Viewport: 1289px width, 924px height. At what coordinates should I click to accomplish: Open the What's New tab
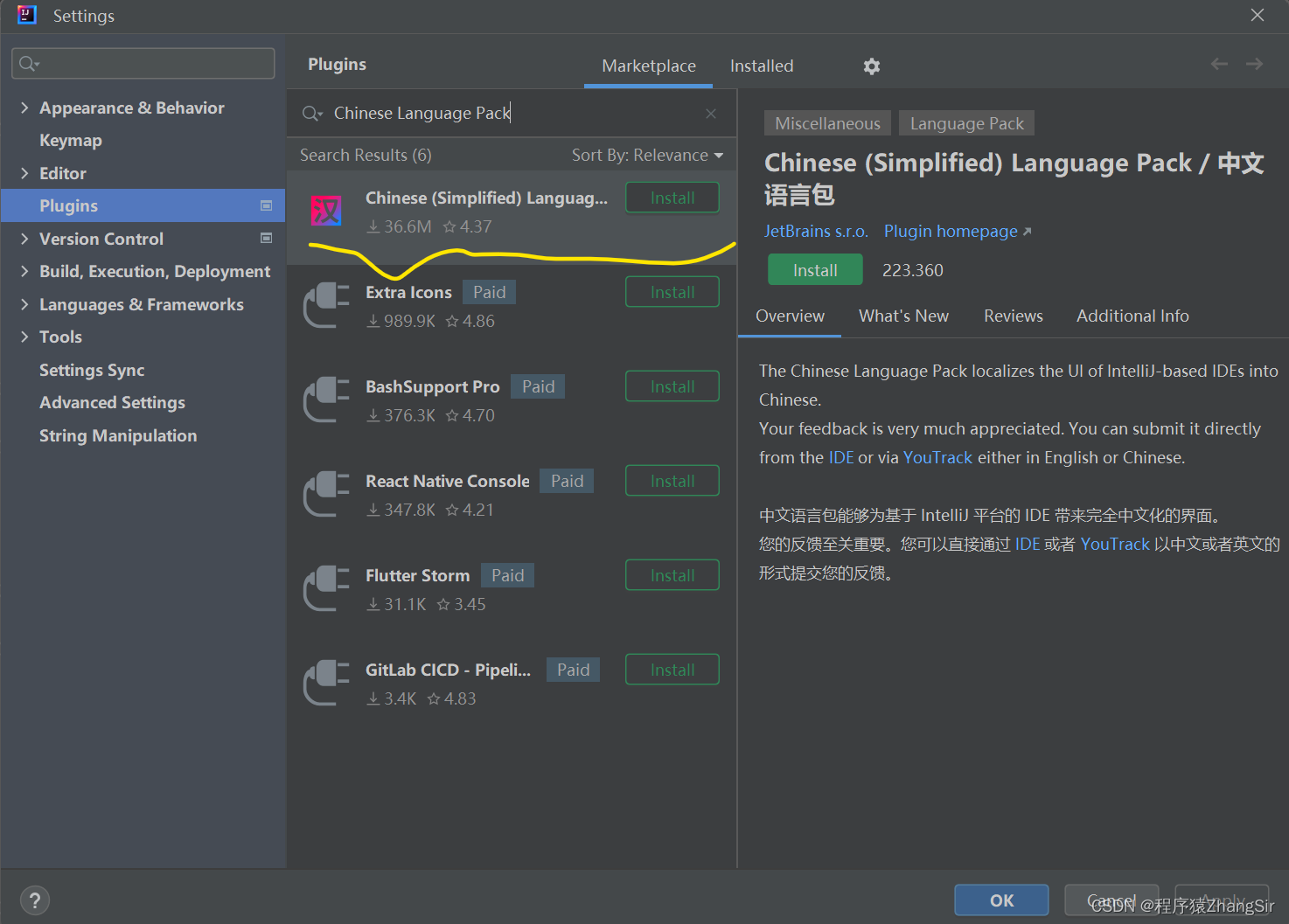pos(903,316)
